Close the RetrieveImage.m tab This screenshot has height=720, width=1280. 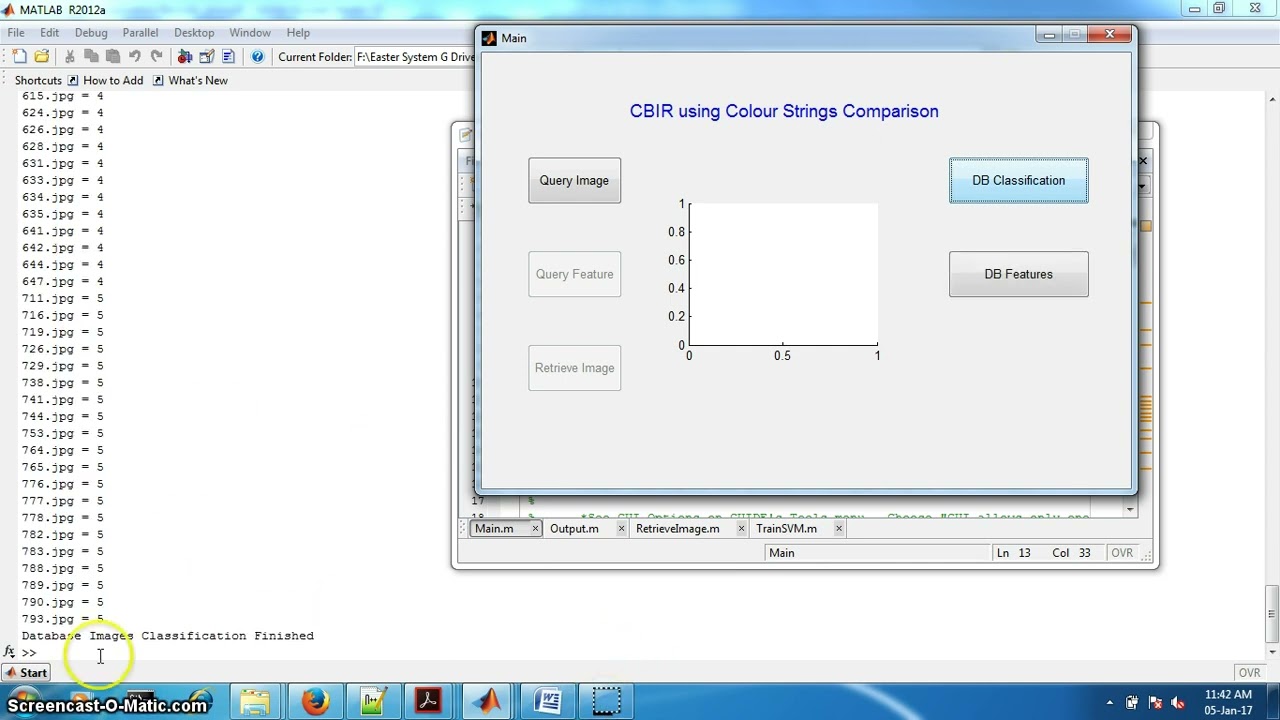coord(741,529)
